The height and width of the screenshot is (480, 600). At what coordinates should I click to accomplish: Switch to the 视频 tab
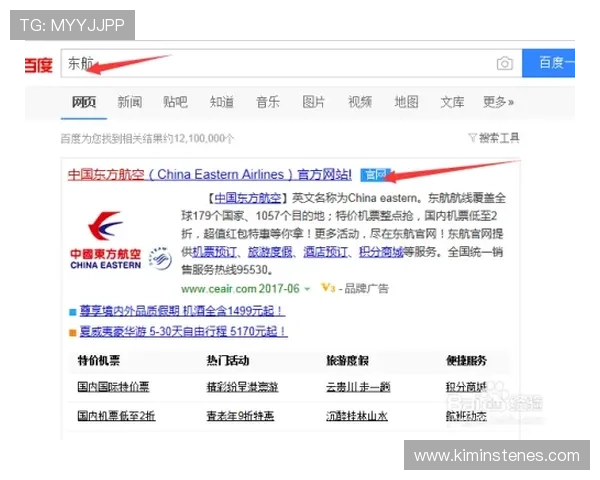[360, 102]
